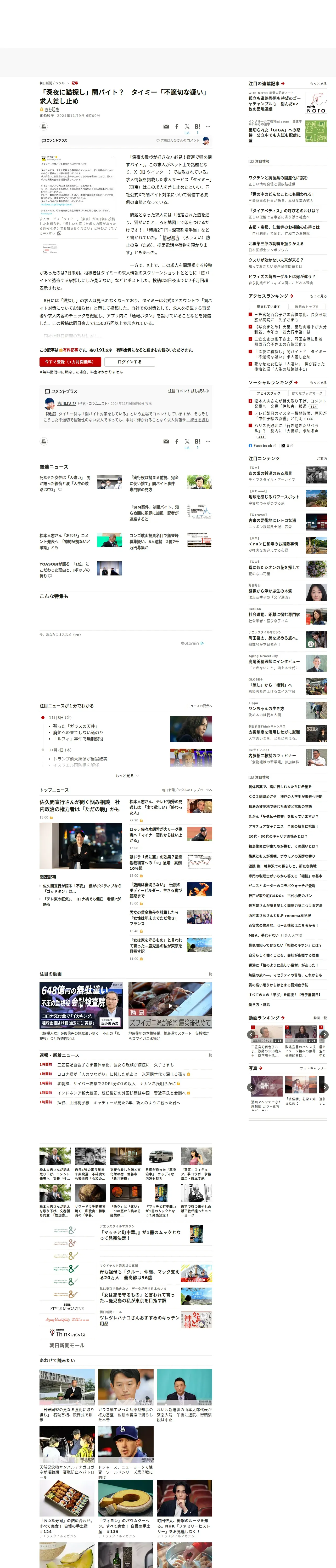
Task: Click the 朝日新聞デジタル breadcrumb link
Action: point(52,83)
